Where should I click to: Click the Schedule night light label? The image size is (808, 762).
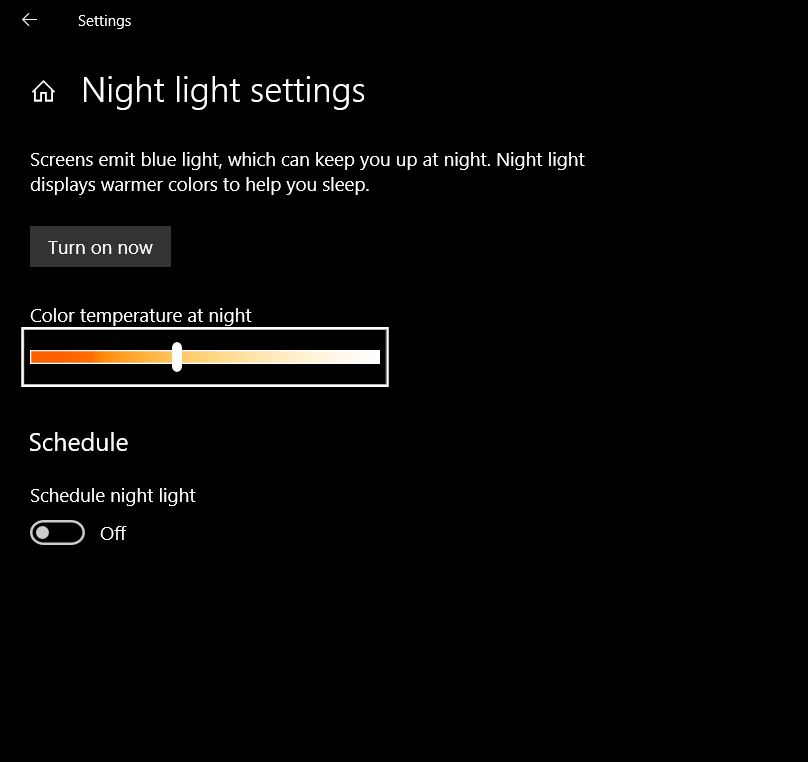[113, 496]
